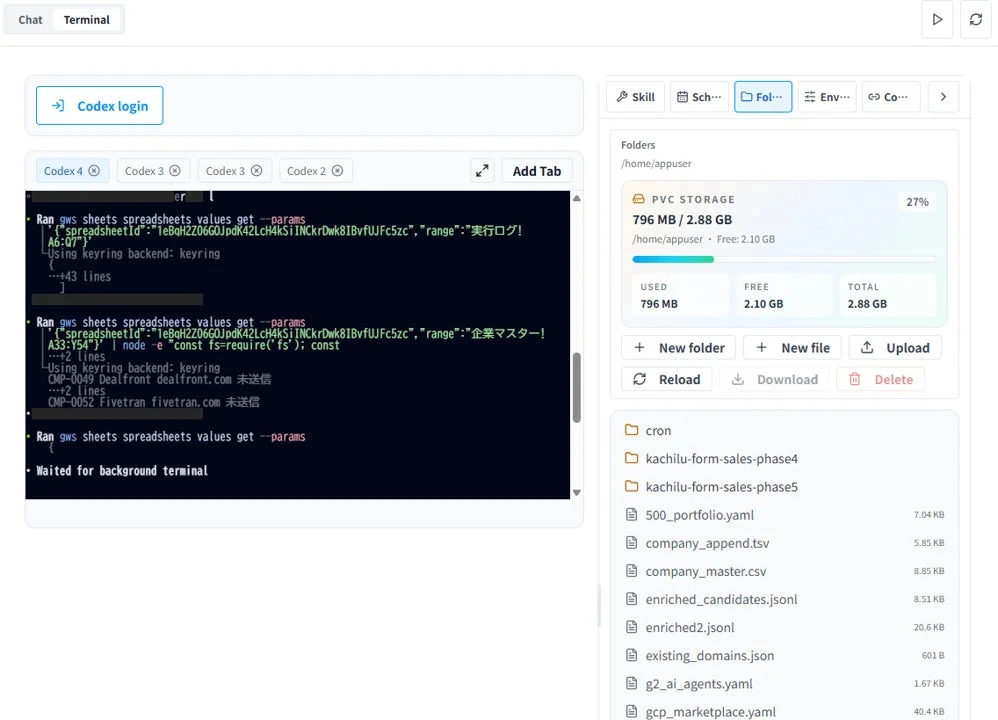
Task: Click the Codex login button
Action: [x=99, y=105]
